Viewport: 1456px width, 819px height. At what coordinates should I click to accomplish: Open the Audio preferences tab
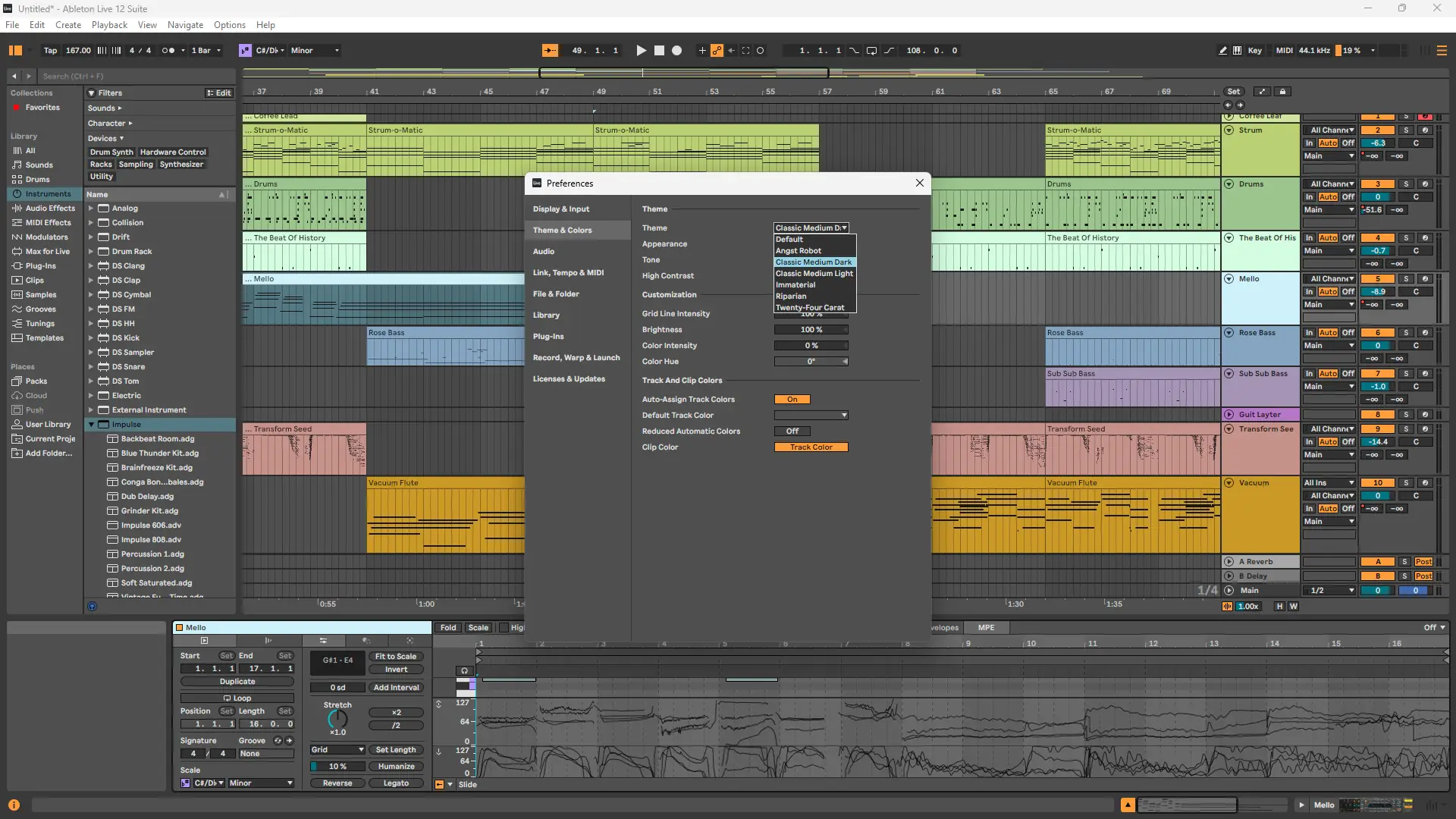544,252
